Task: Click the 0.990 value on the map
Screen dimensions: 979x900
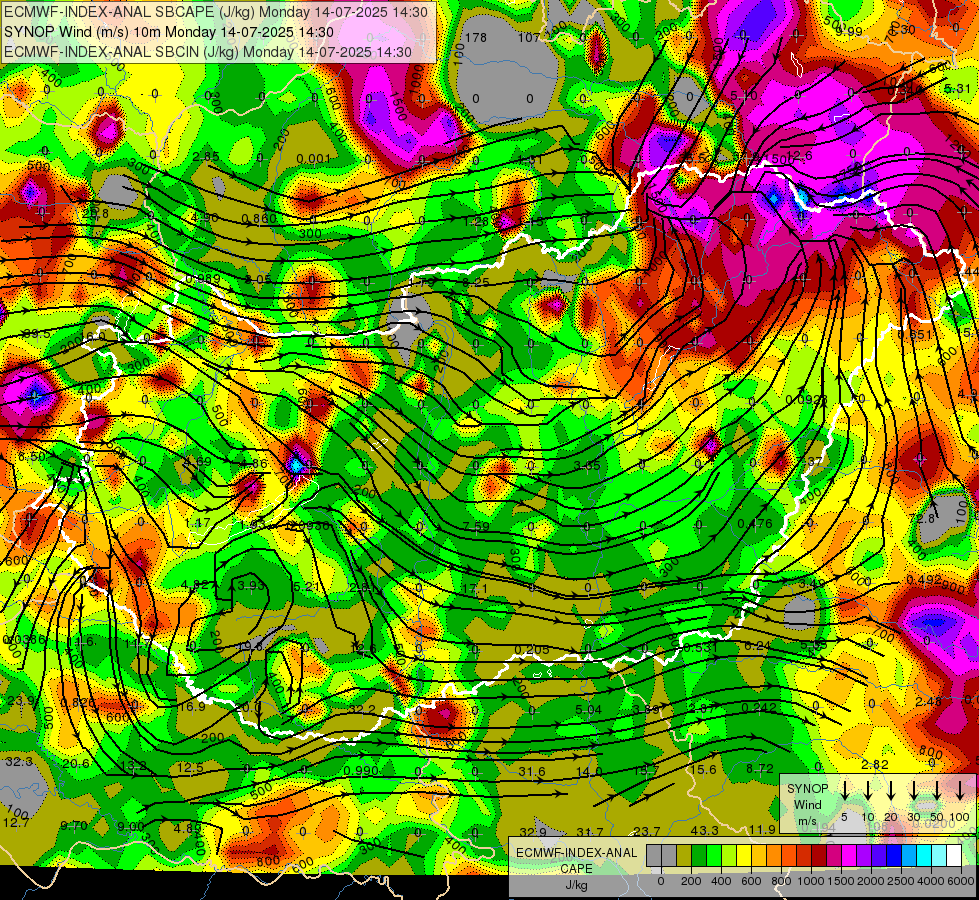Action: pyautogui.click(x=361, y=771)
